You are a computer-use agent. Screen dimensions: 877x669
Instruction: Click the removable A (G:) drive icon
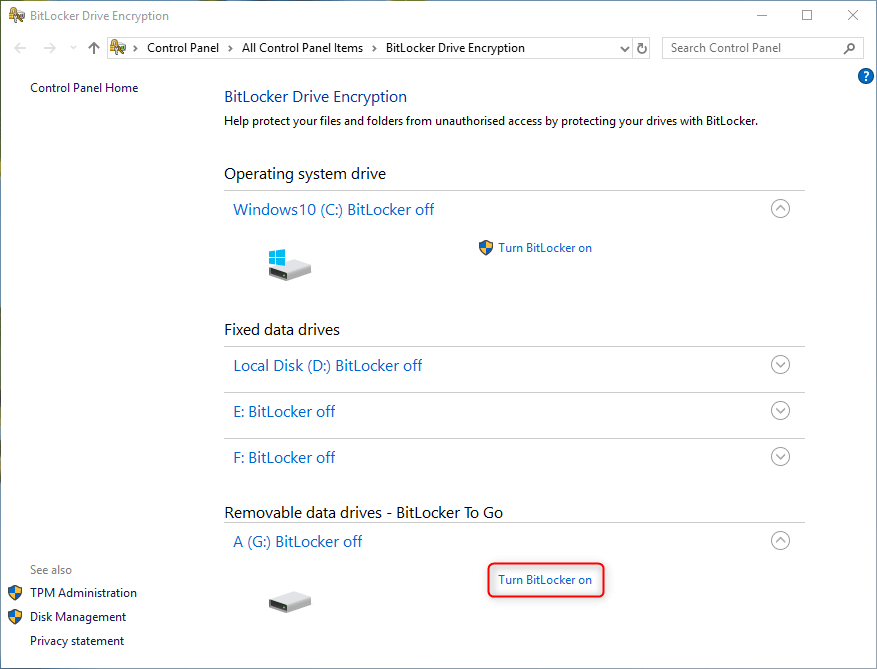click(289, 601)
